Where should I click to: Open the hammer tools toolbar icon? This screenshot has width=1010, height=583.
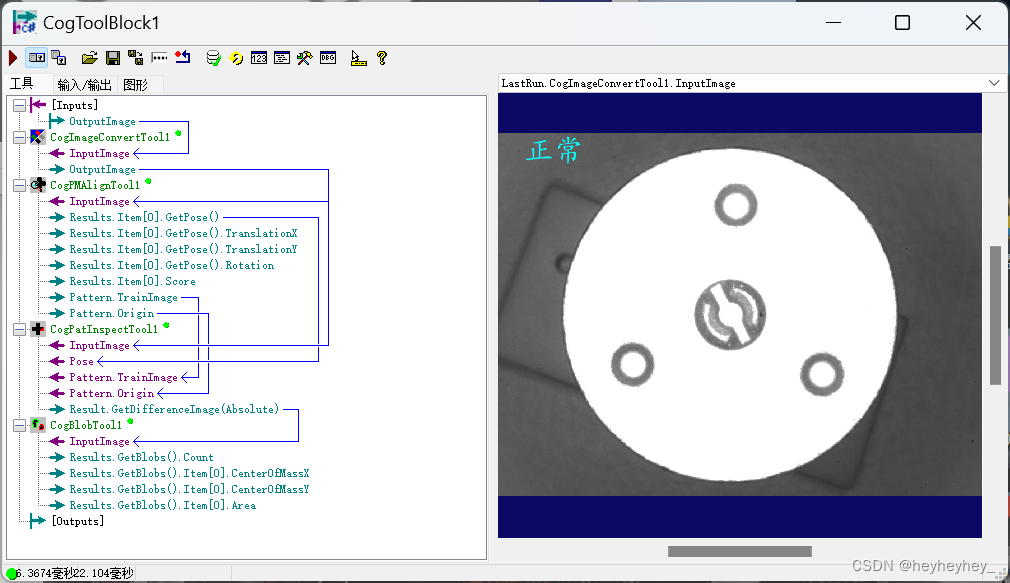pos(303,58)
